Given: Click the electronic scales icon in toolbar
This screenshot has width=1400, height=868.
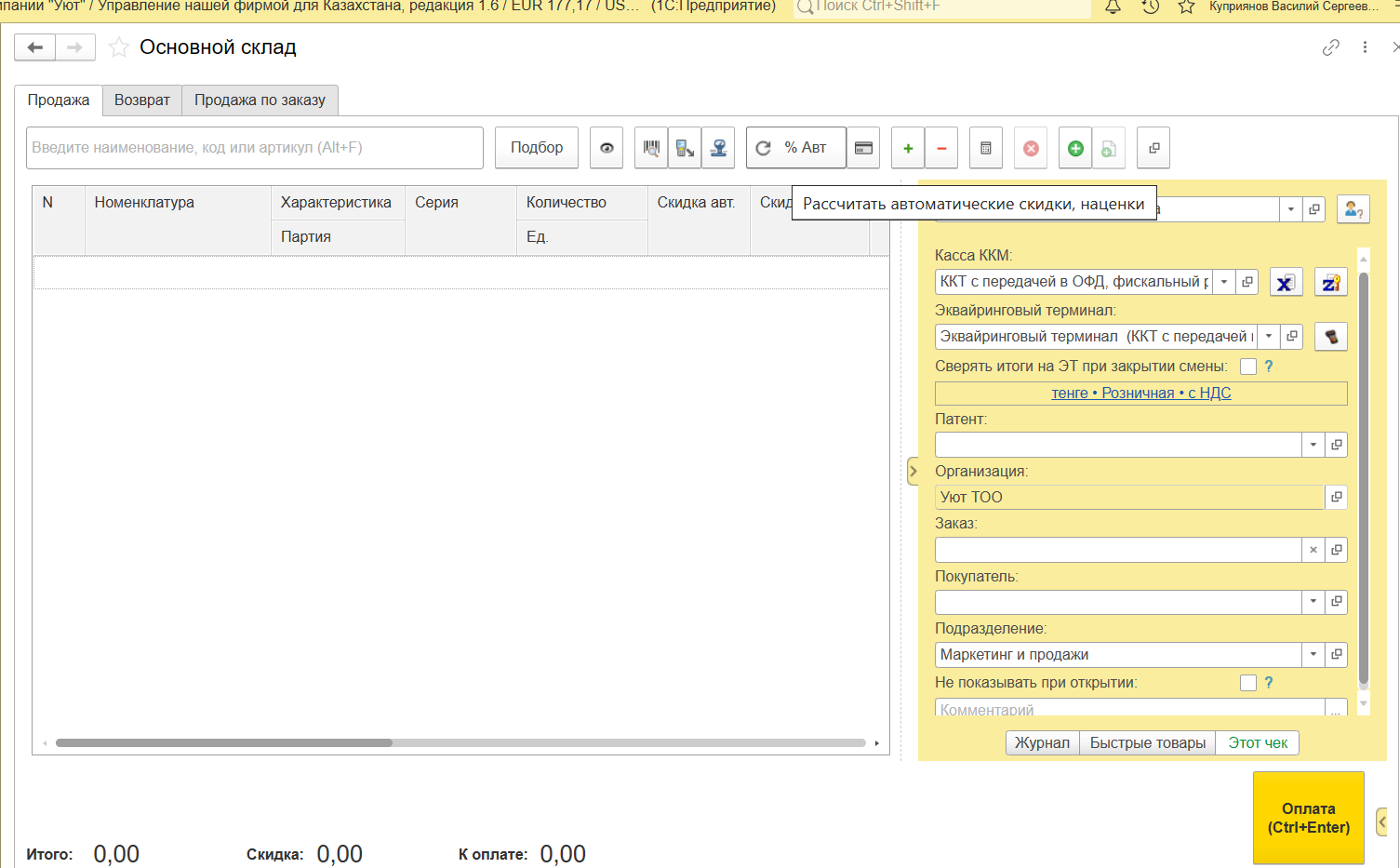Looking at the screenshot, I should click(x=718, y=148).
